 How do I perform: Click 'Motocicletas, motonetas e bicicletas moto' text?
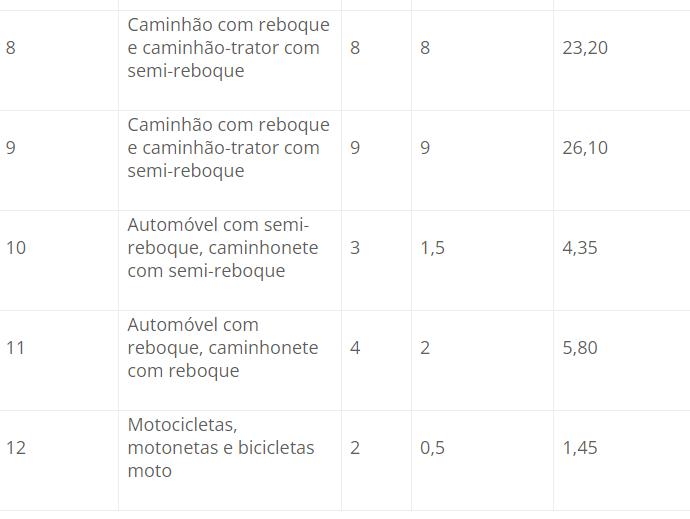click(x=221, y=447)
